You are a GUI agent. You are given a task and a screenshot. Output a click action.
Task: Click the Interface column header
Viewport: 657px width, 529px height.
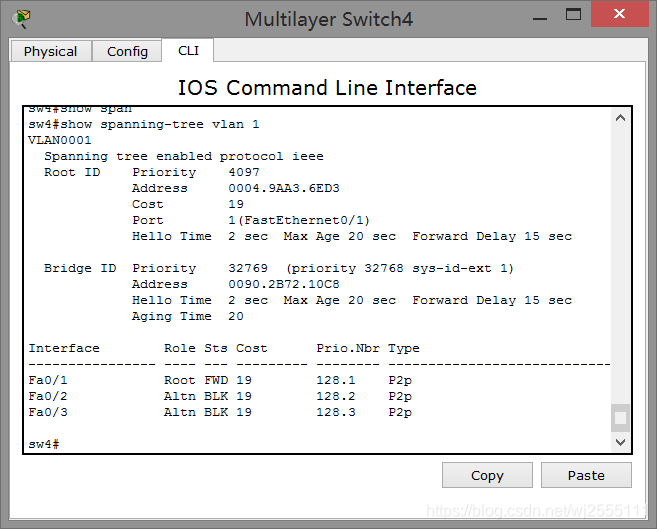click(64, 348)
